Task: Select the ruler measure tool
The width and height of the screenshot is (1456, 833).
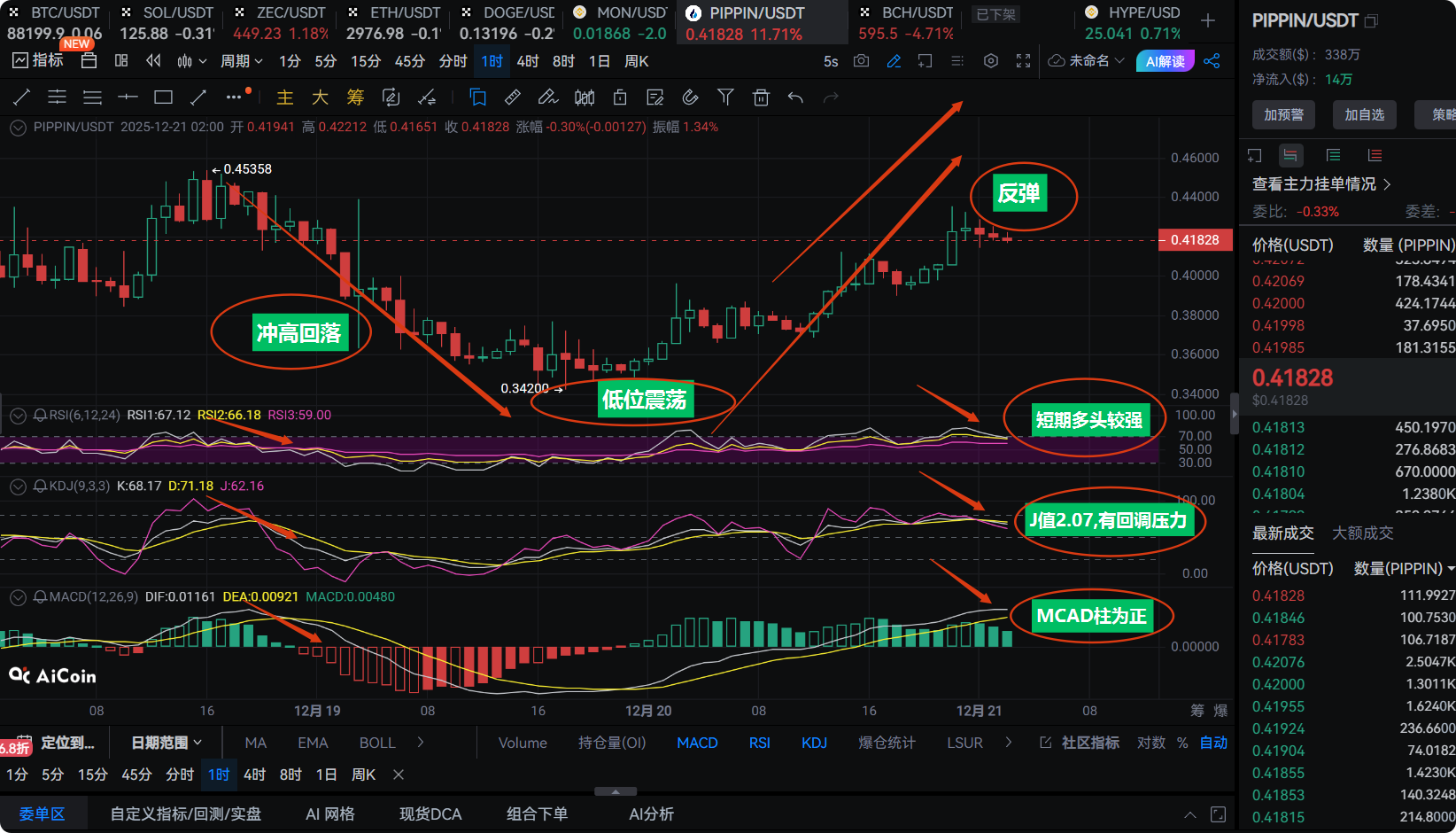Action: 513,97
